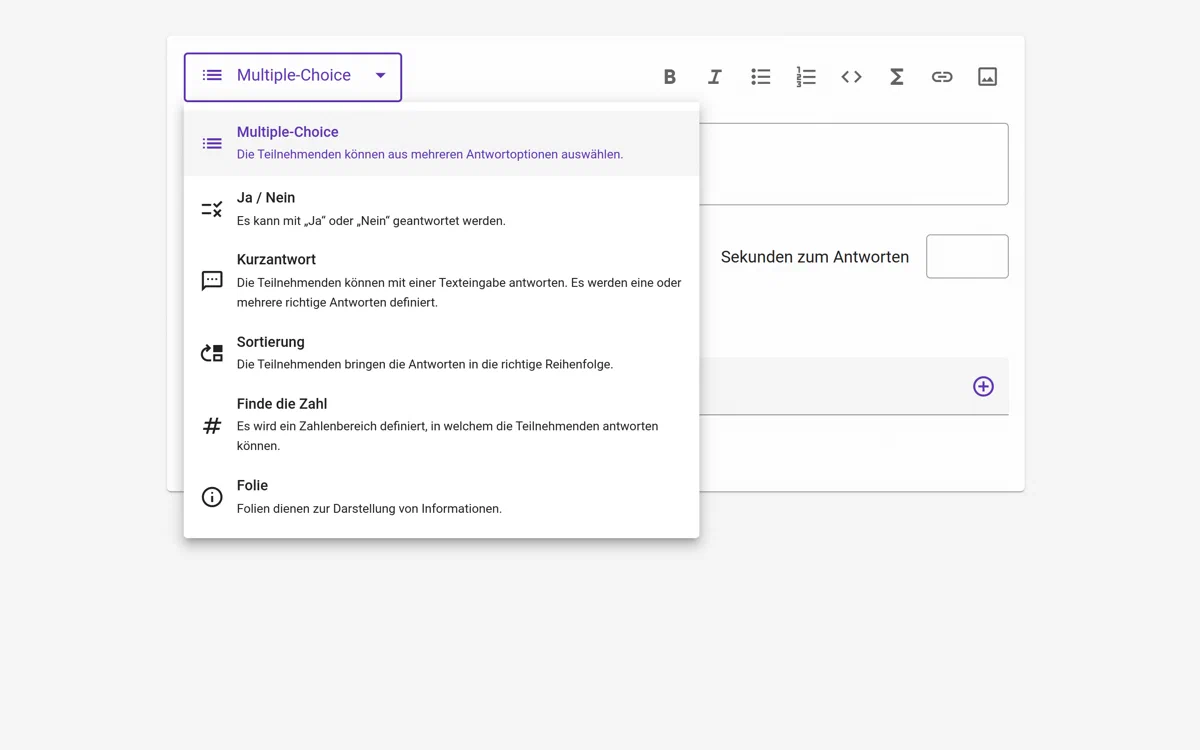Image resolution: width=1200 pixels, height=750 pixels.
Task: Collapse the Multiple-Choice question type dropdown
Action: [292, 76]
